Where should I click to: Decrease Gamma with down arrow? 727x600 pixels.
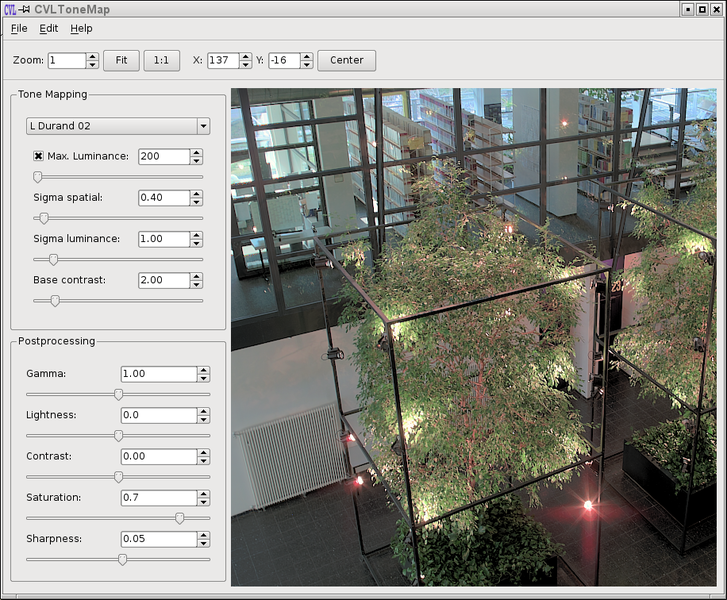coord(204,378)
